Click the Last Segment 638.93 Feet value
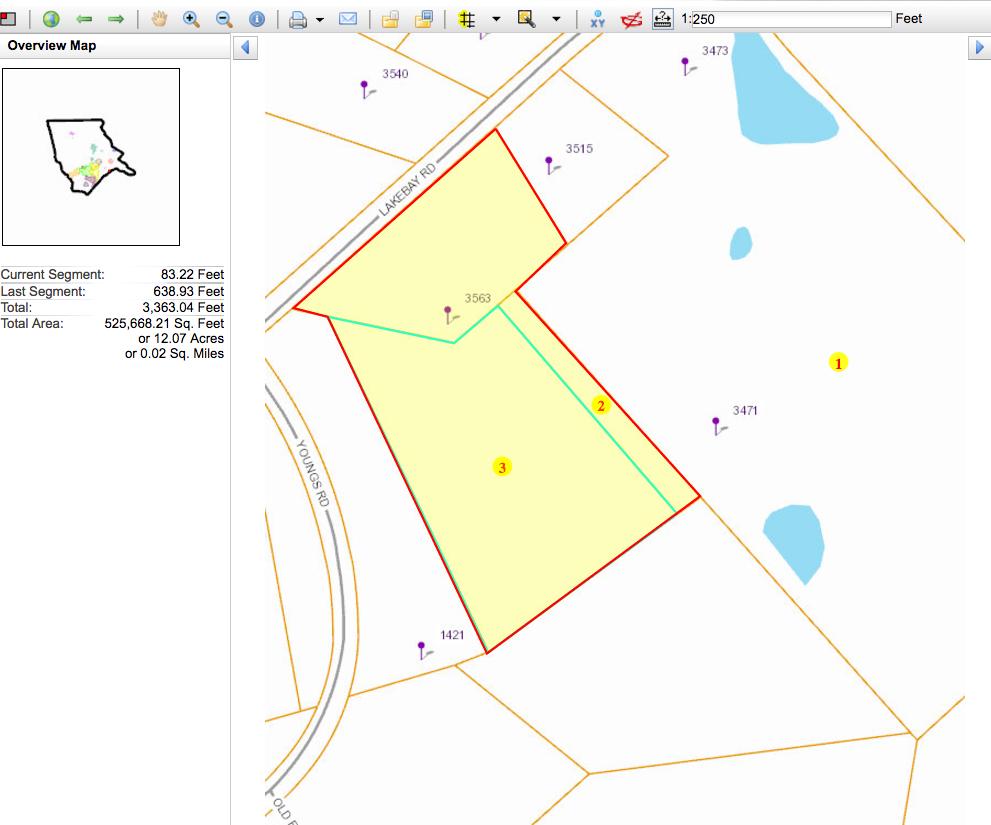 coord(188,291)
